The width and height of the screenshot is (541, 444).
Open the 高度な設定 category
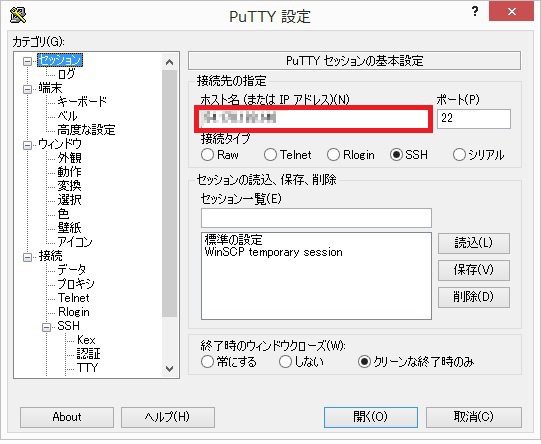click(86, 130)
